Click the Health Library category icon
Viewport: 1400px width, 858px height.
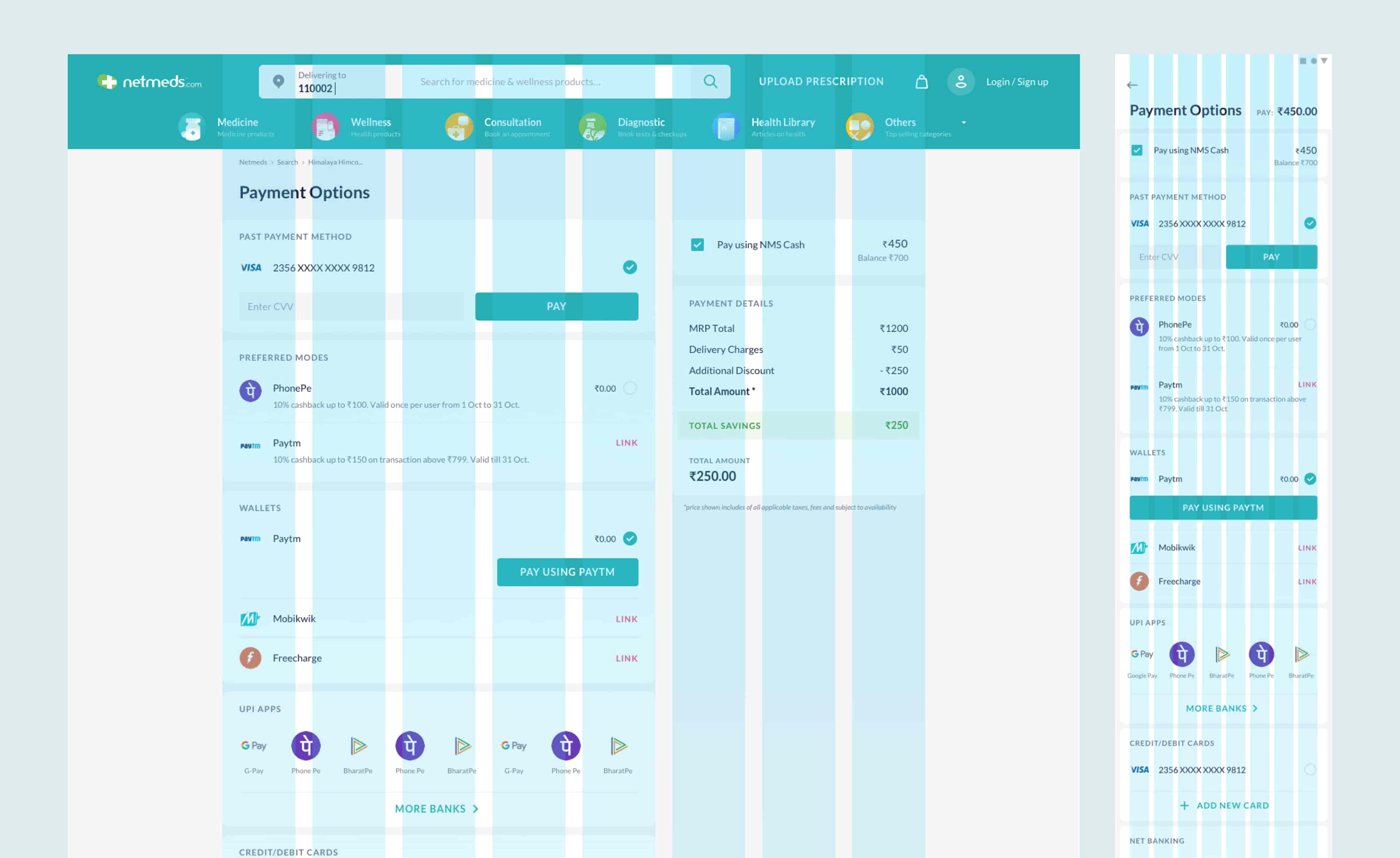(x=726, y=127)
